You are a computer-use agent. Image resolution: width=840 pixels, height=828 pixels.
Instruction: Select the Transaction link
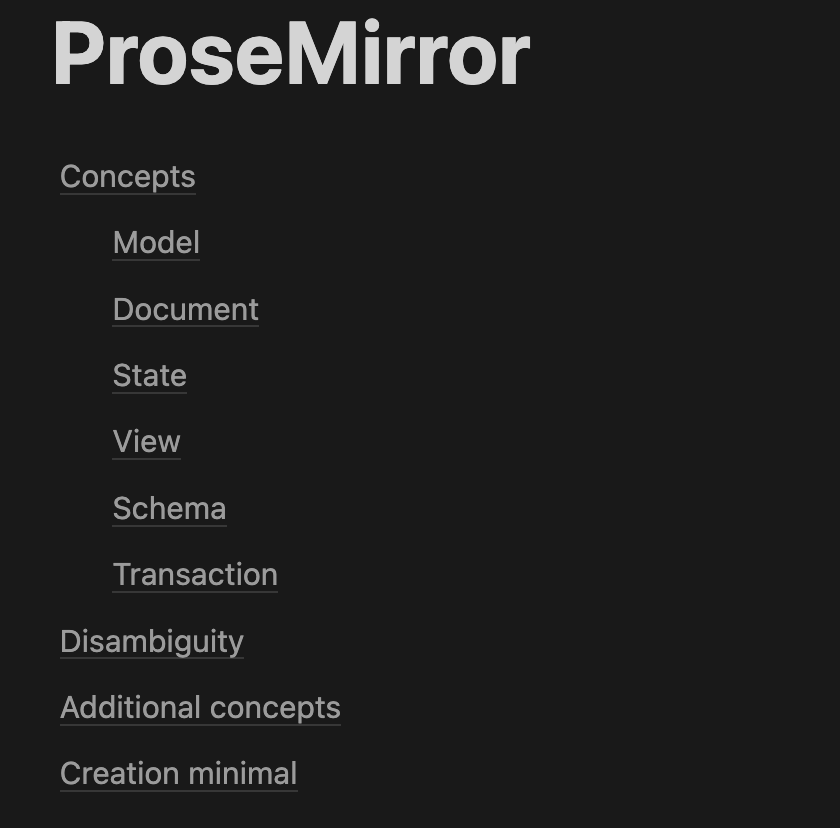[x=195, y=575]
